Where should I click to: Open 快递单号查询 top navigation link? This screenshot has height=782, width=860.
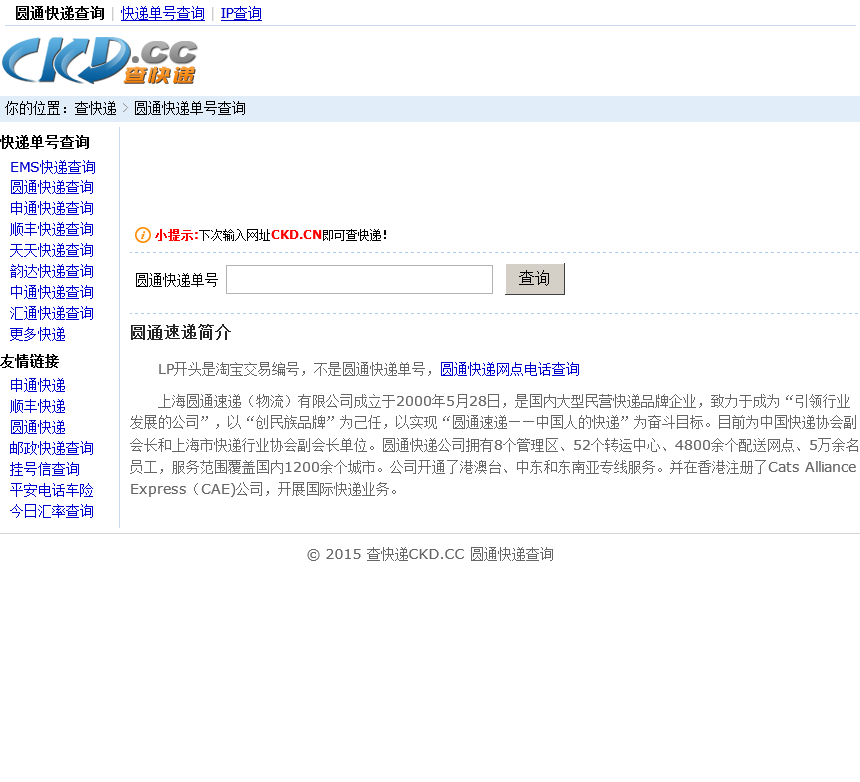click(x=162, y=13)
